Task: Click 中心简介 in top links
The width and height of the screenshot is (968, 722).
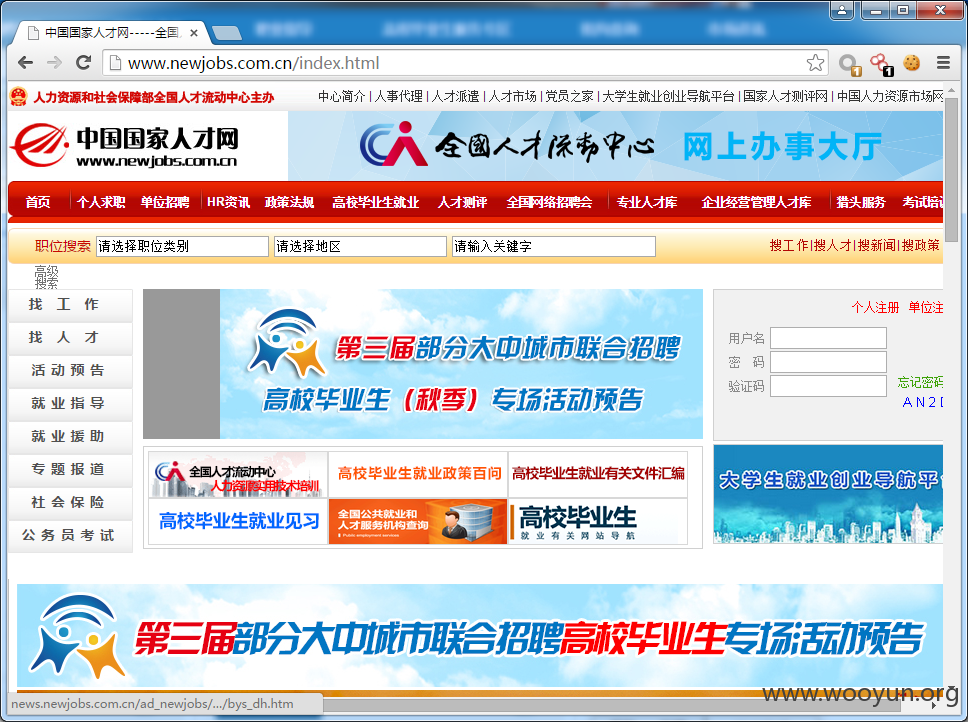Action: click(341, 96)
